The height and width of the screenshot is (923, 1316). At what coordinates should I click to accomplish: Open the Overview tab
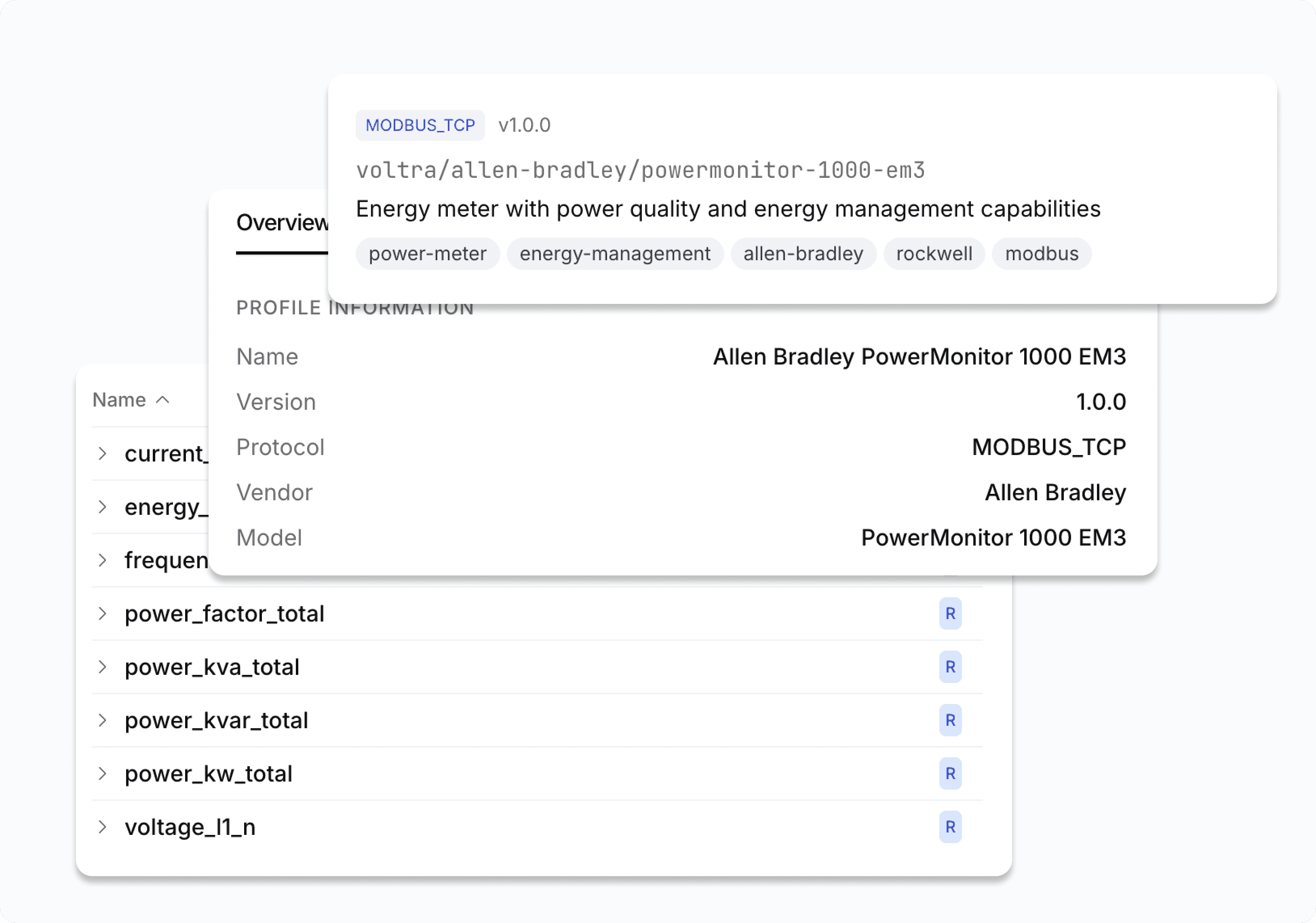pyautogui.click(x=282, y=222)
